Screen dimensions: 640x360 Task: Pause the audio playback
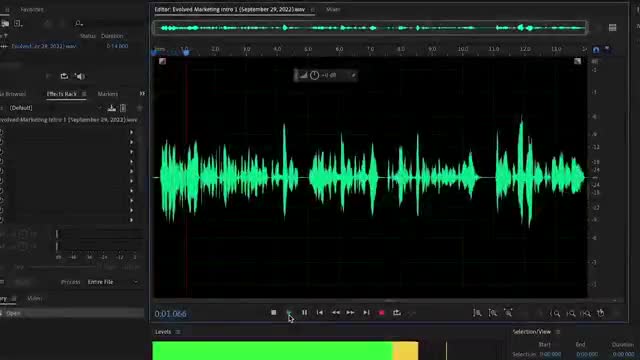click(304, 313)
